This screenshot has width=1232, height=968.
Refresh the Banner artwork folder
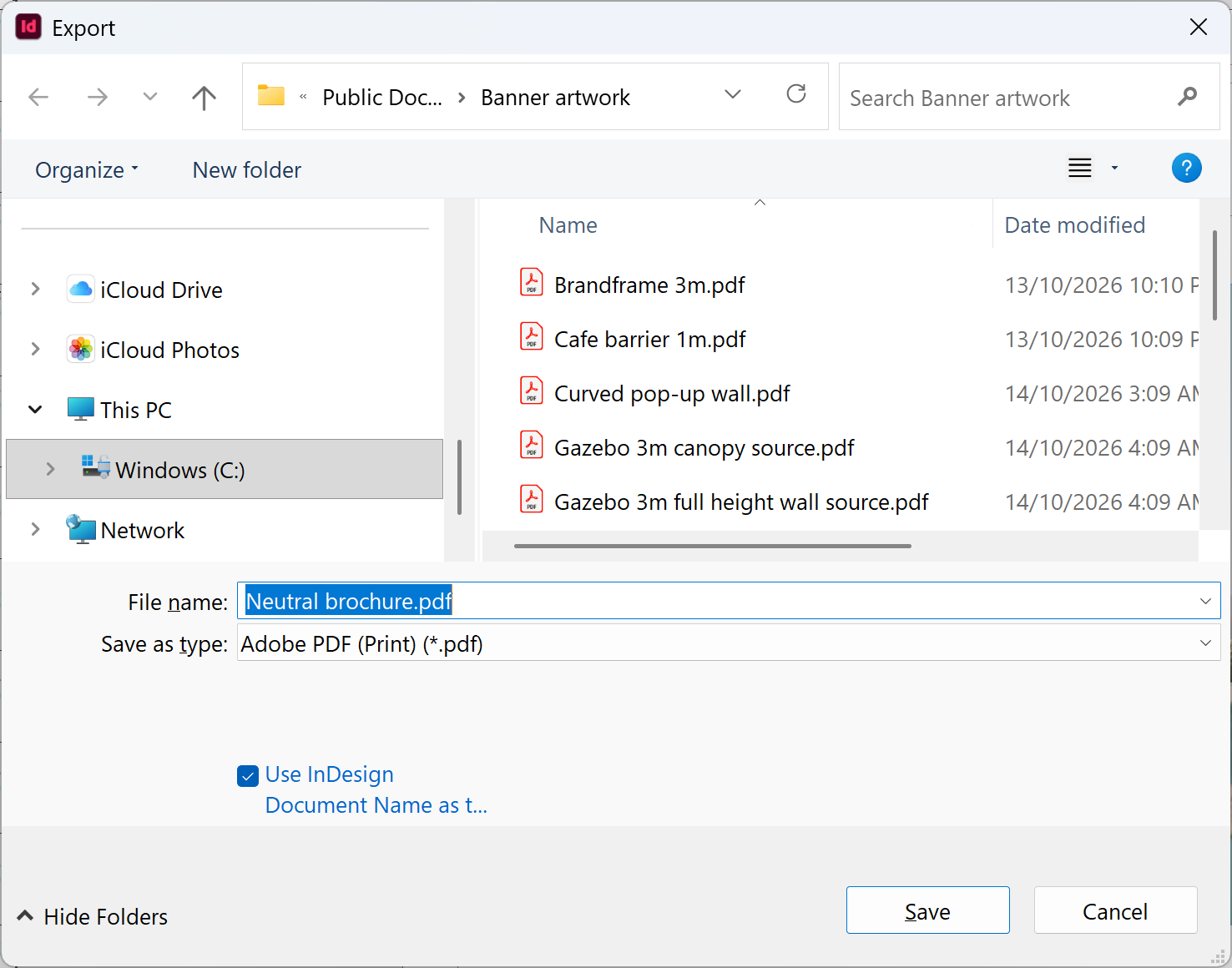tap(796, 93)
